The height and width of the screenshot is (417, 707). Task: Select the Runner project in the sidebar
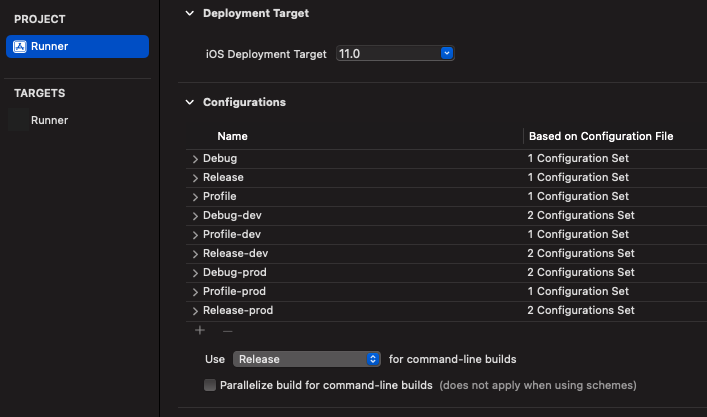(77, 46)
